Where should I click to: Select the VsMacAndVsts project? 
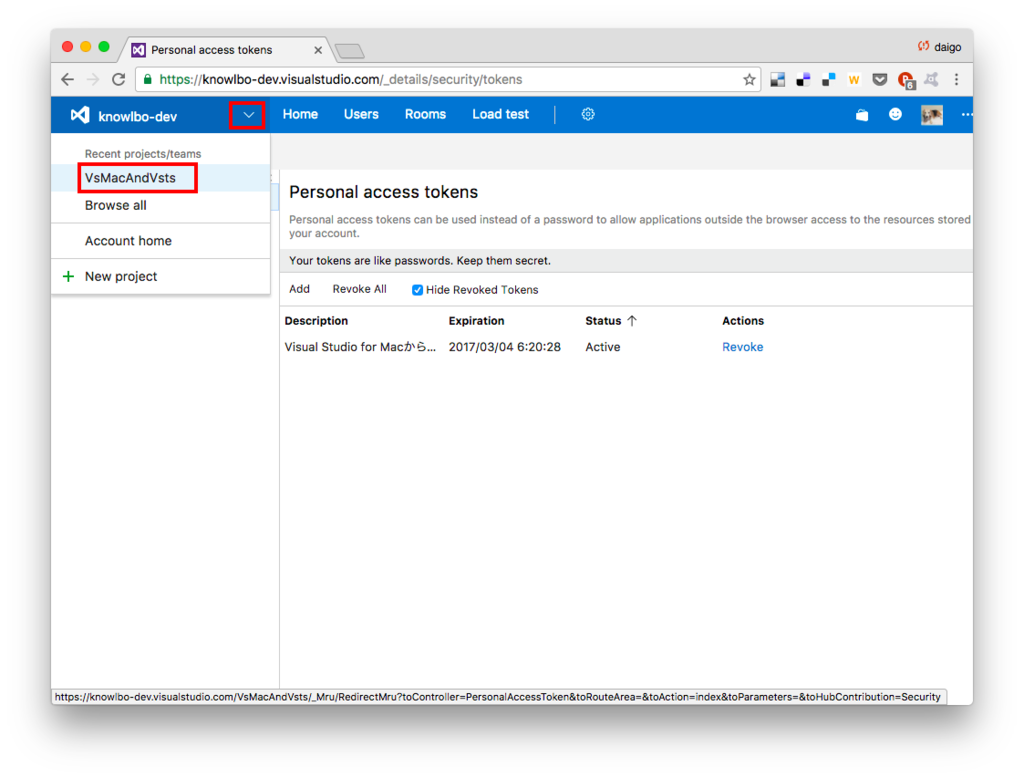coord(131,178)
